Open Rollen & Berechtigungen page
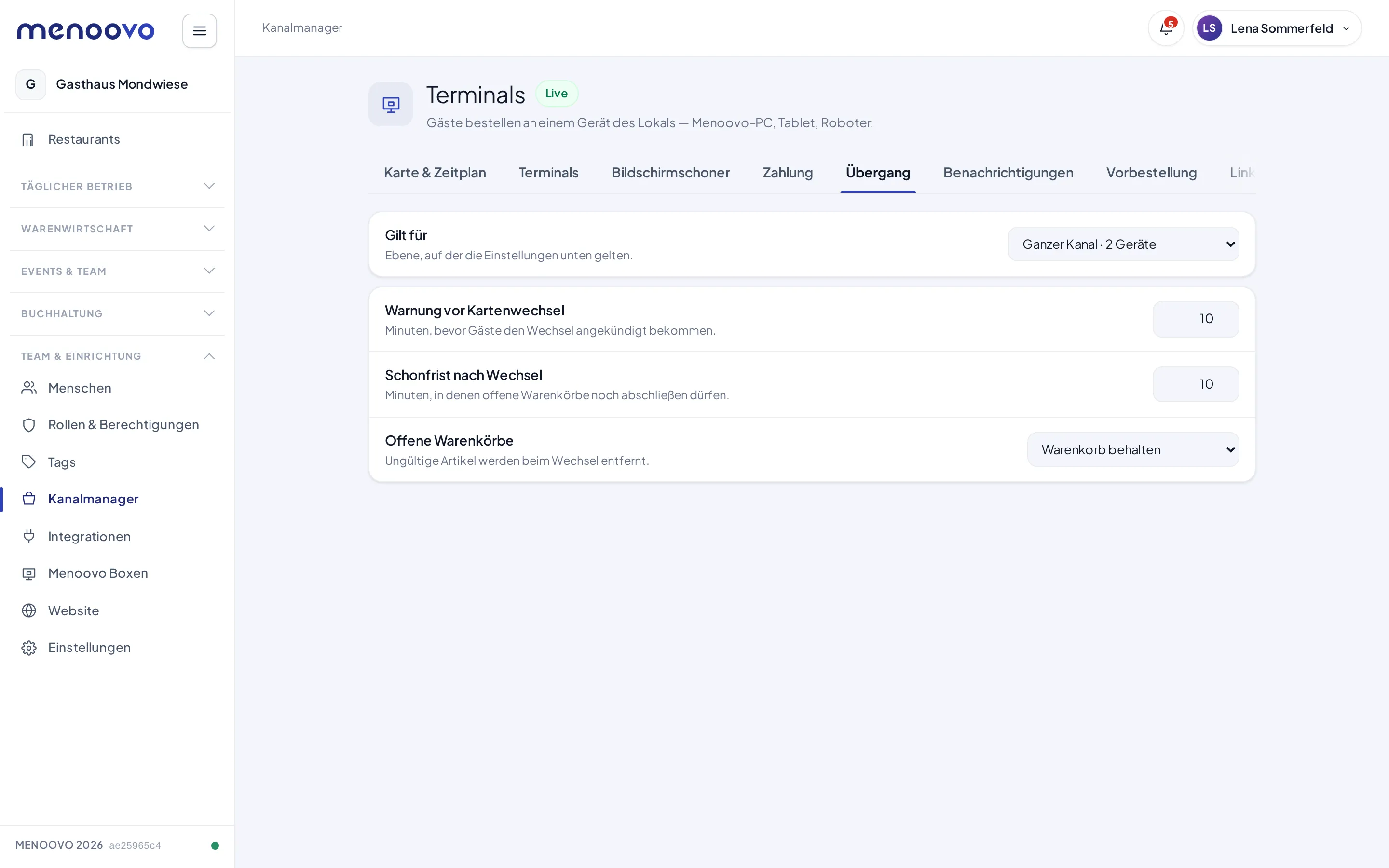The image size is (1389, 868). click(117, 425)
